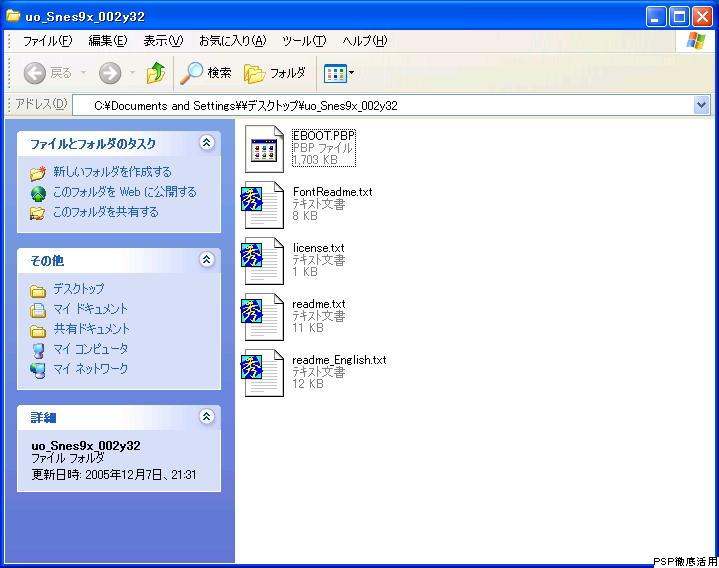
Task: Click the new folder task icon
Action: point(38,173)
